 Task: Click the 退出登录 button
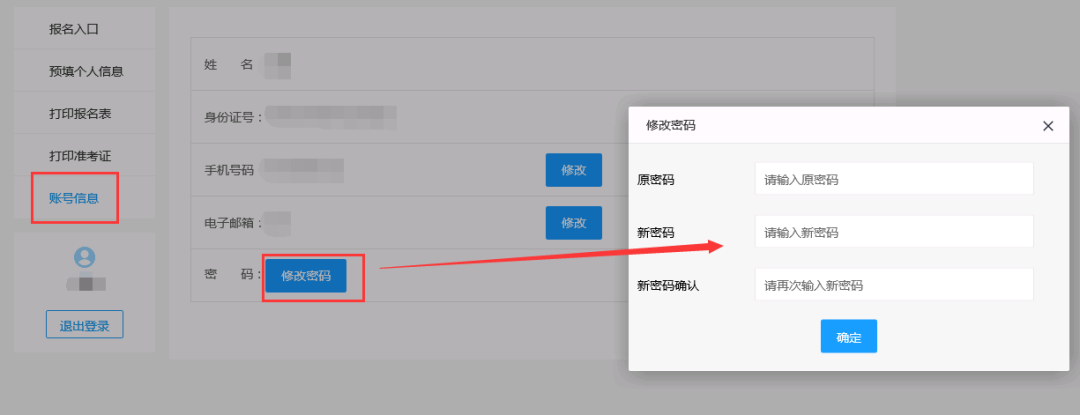[85, 325]
